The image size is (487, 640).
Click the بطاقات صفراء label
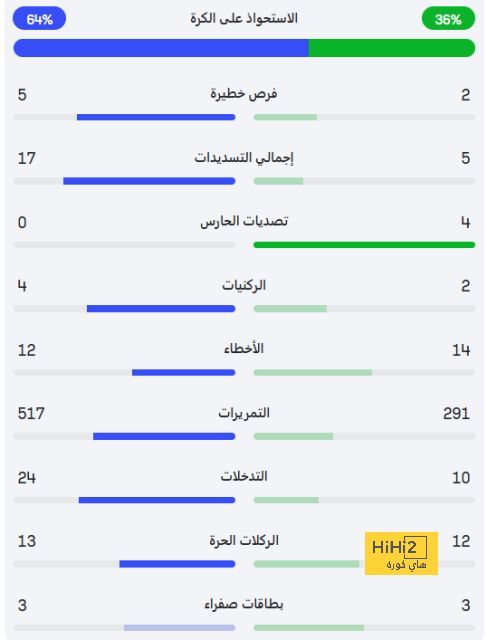pos(244,604)
